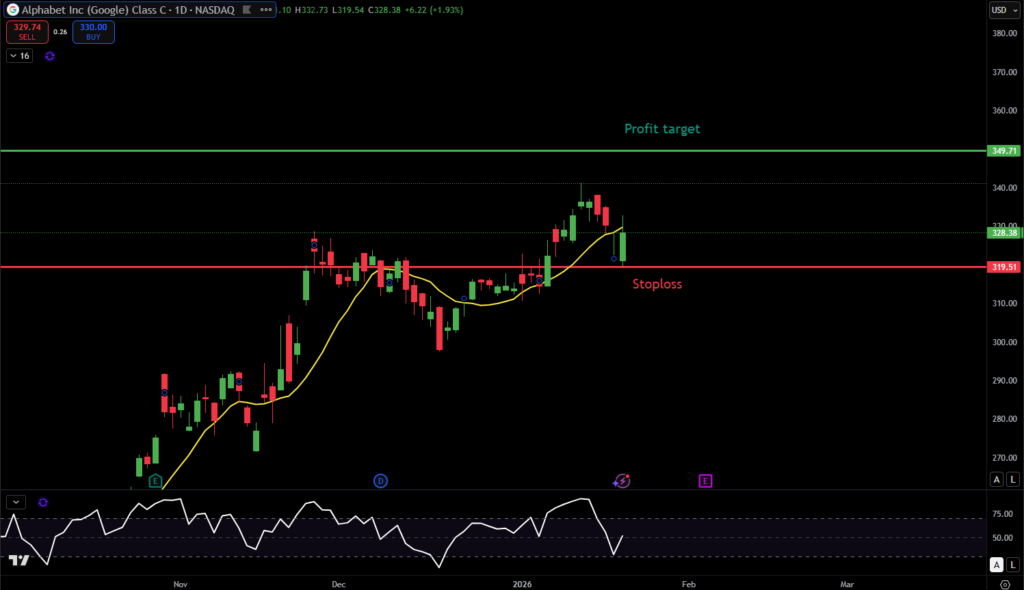Click the purple E earnings marker near February

point(705,481)
